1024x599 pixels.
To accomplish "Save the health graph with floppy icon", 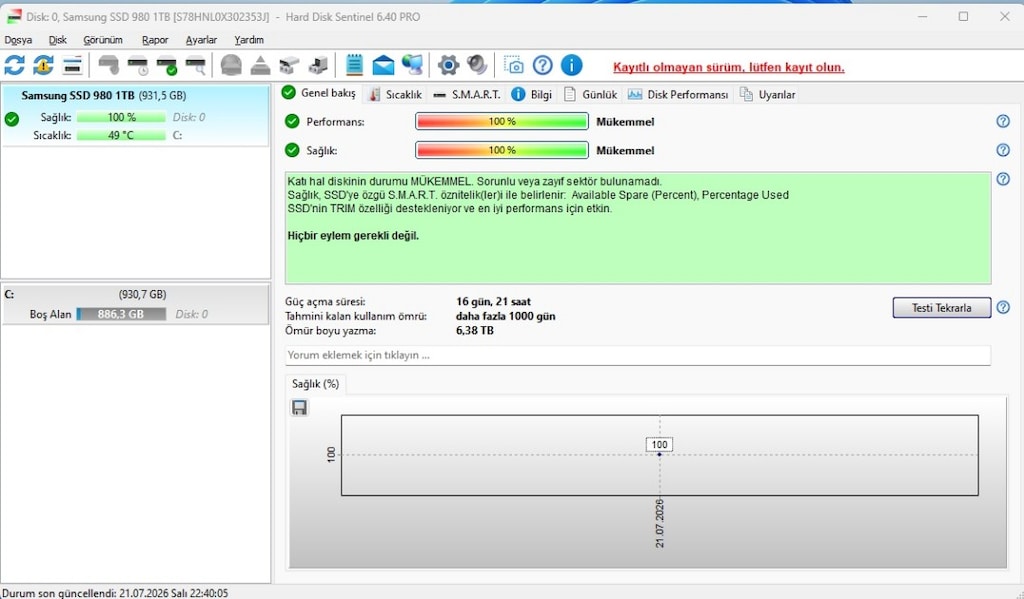I will [299, 408].
